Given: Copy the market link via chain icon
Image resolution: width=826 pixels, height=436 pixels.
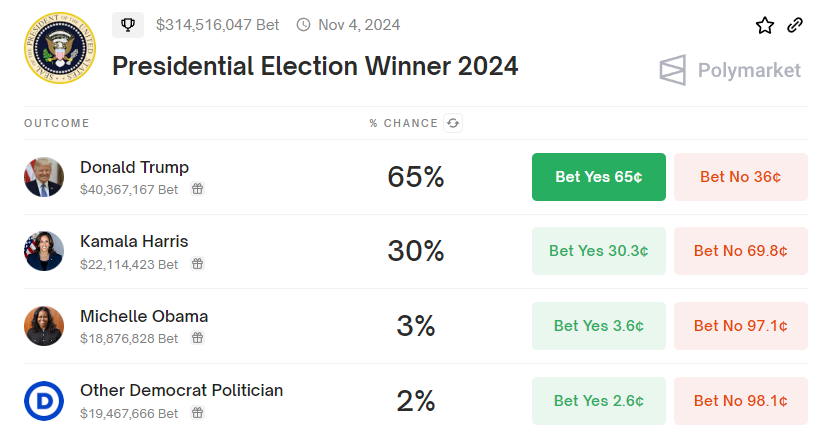Looking at the screenshot, I should click(x=795, y=26).
